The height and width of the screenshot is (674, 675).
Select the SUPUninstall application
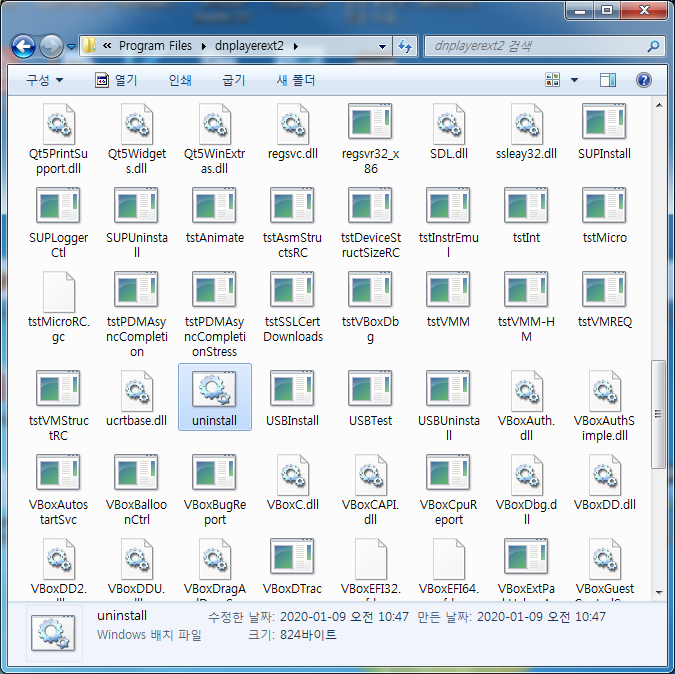(136, 223)
